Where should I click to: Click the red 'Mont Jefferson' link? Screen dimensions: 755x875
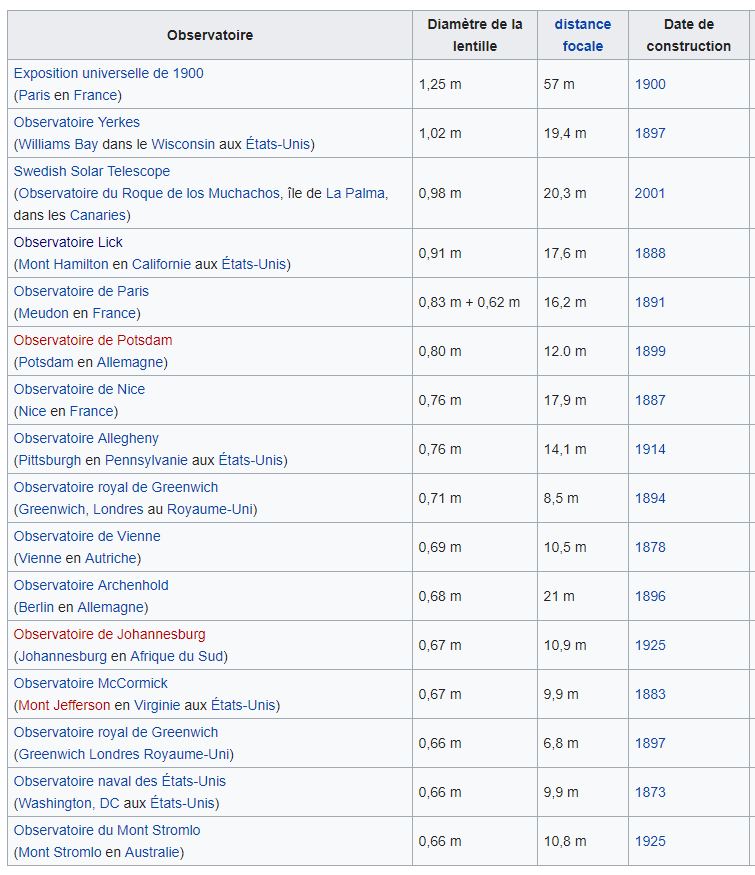coord(64,705)
